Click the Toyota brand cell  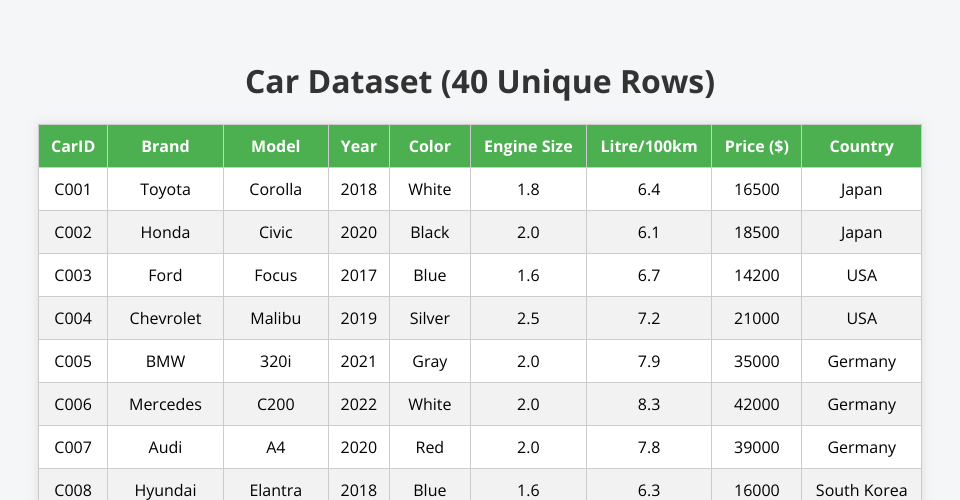coord(165,189)
